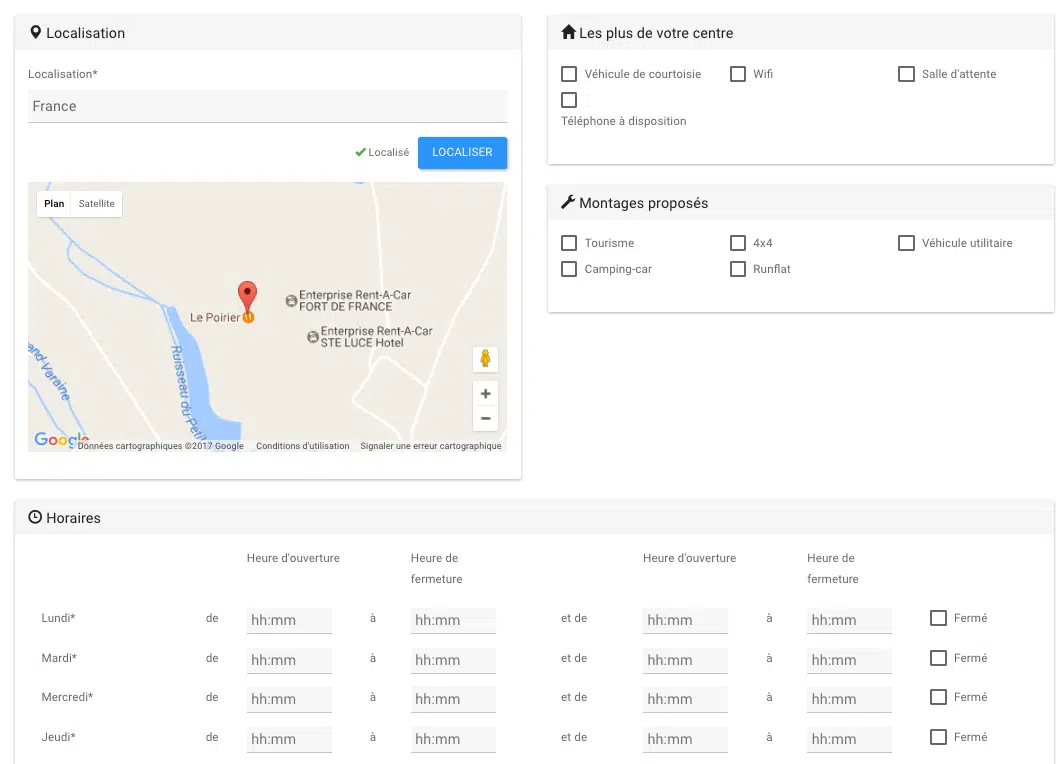The image size is (1064, 764).
Task: Tick the Wifi checkbox
Action: coord(738,74)
